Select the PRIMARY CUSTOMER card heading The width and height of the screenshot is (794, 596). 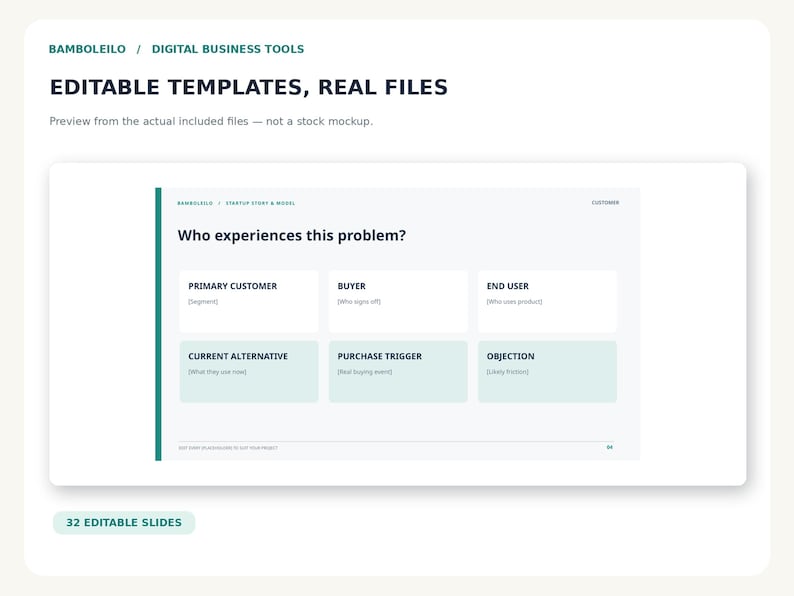232,286
